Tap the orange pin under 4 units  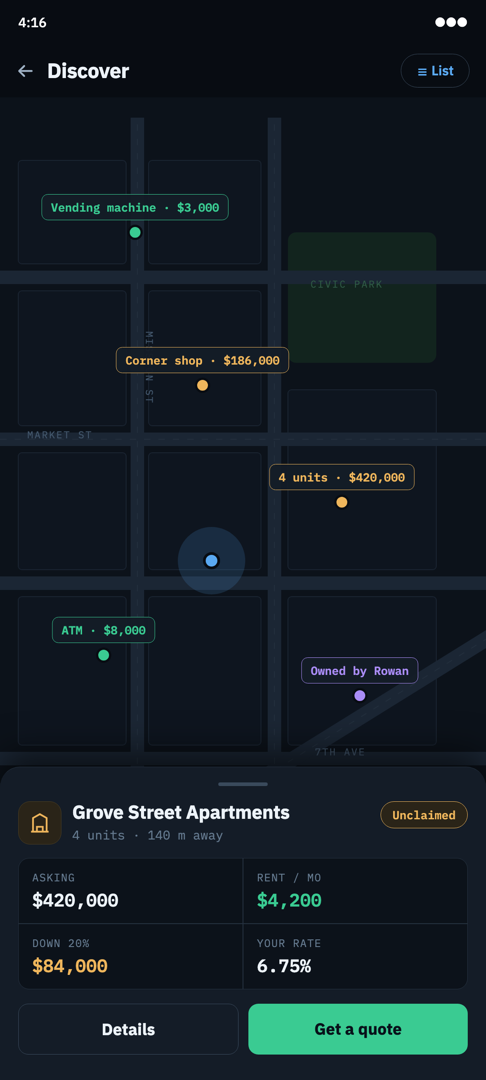point(341,502)
